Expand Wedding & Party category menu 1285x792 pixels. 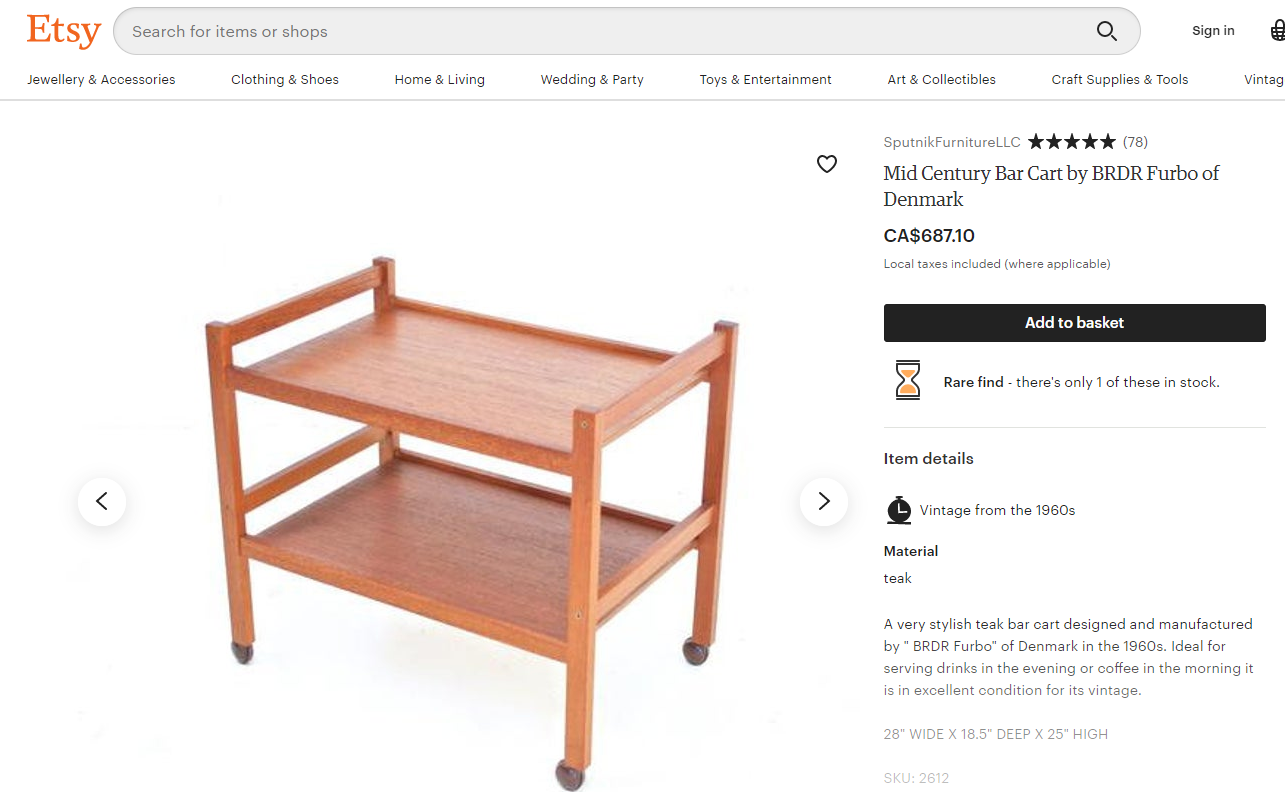[592, 80]
